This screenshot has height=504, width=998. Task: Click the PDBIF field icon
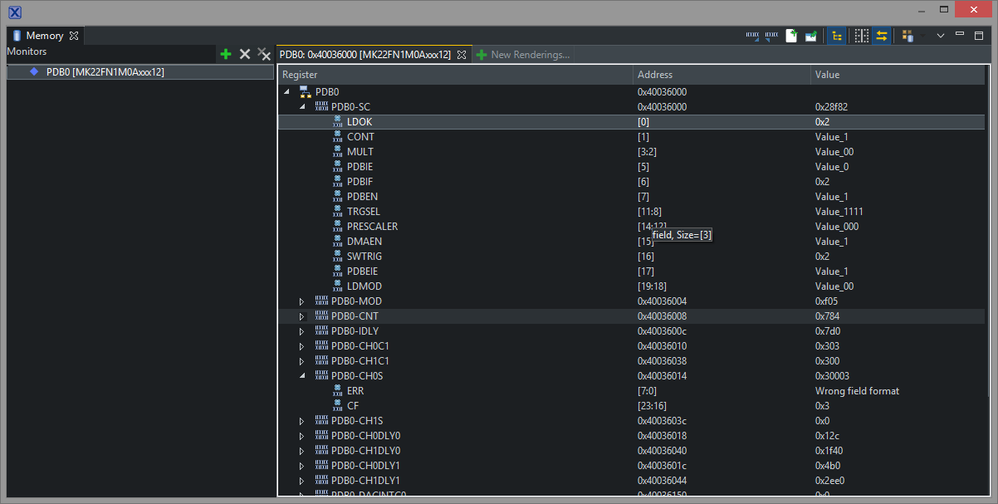(337, 181)
